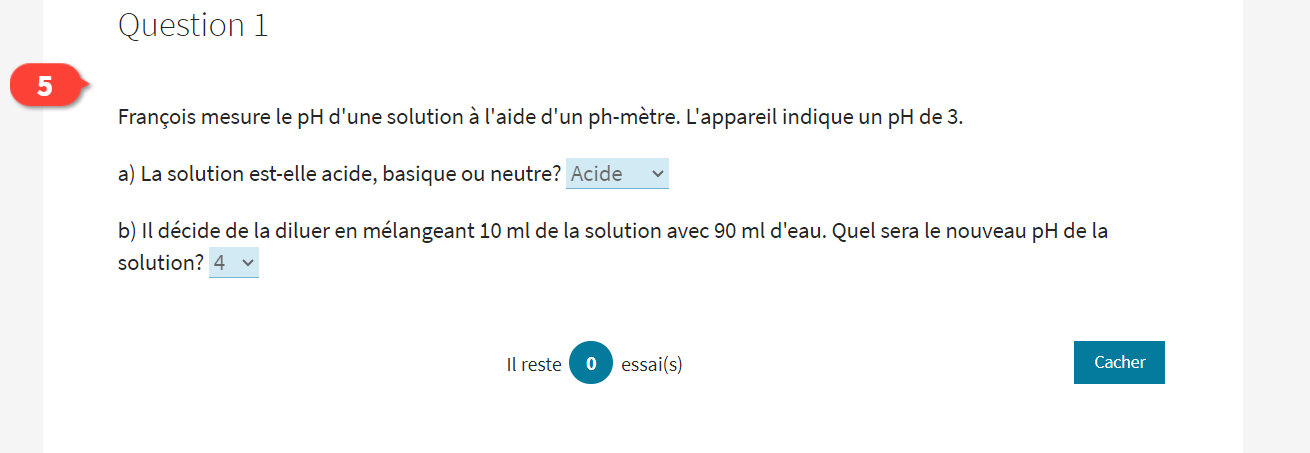The height and width of the screenshot is (453, 1310).
Task: Click the "Question 1" heading
Action: [x=193, y=26]
